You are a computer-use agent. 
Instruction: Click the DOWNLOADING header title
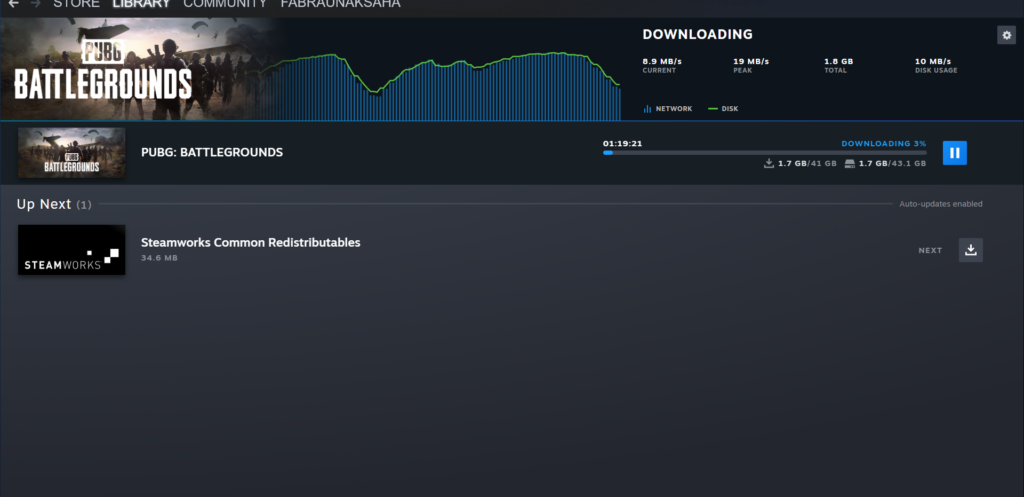(x=697, y=35)
